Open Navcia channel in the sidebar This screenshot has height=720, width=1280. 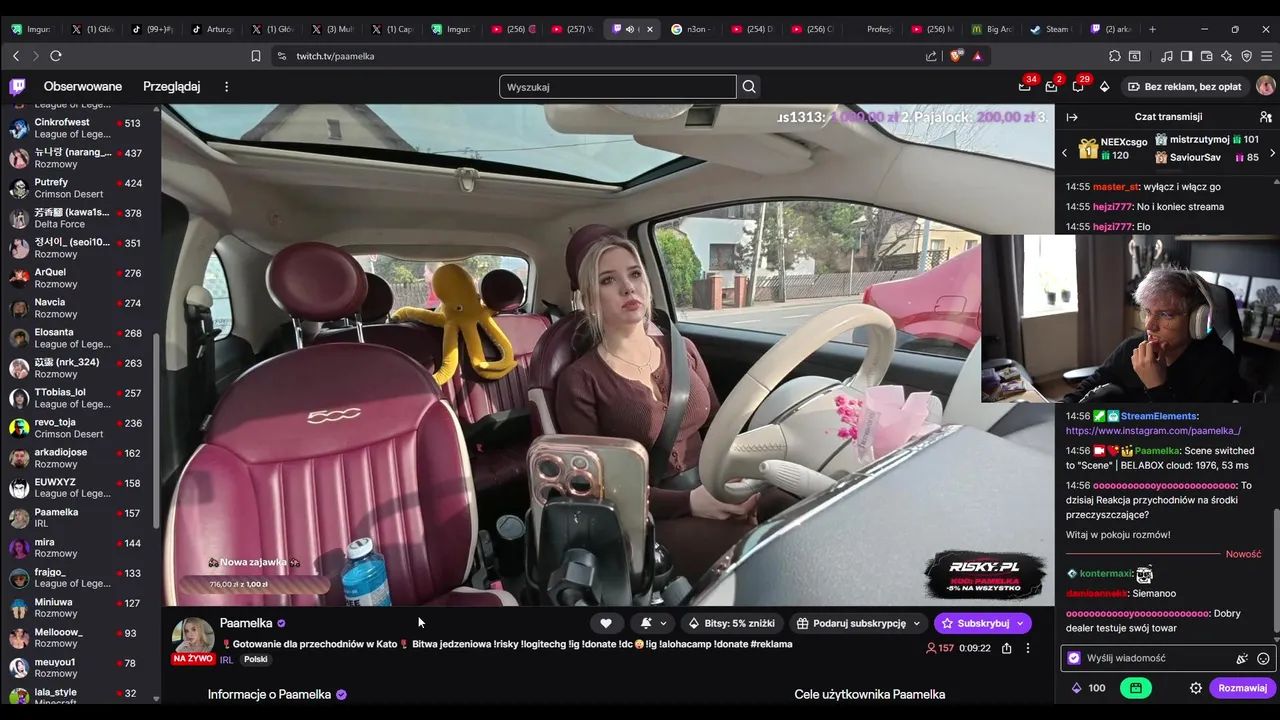point(79,308)
